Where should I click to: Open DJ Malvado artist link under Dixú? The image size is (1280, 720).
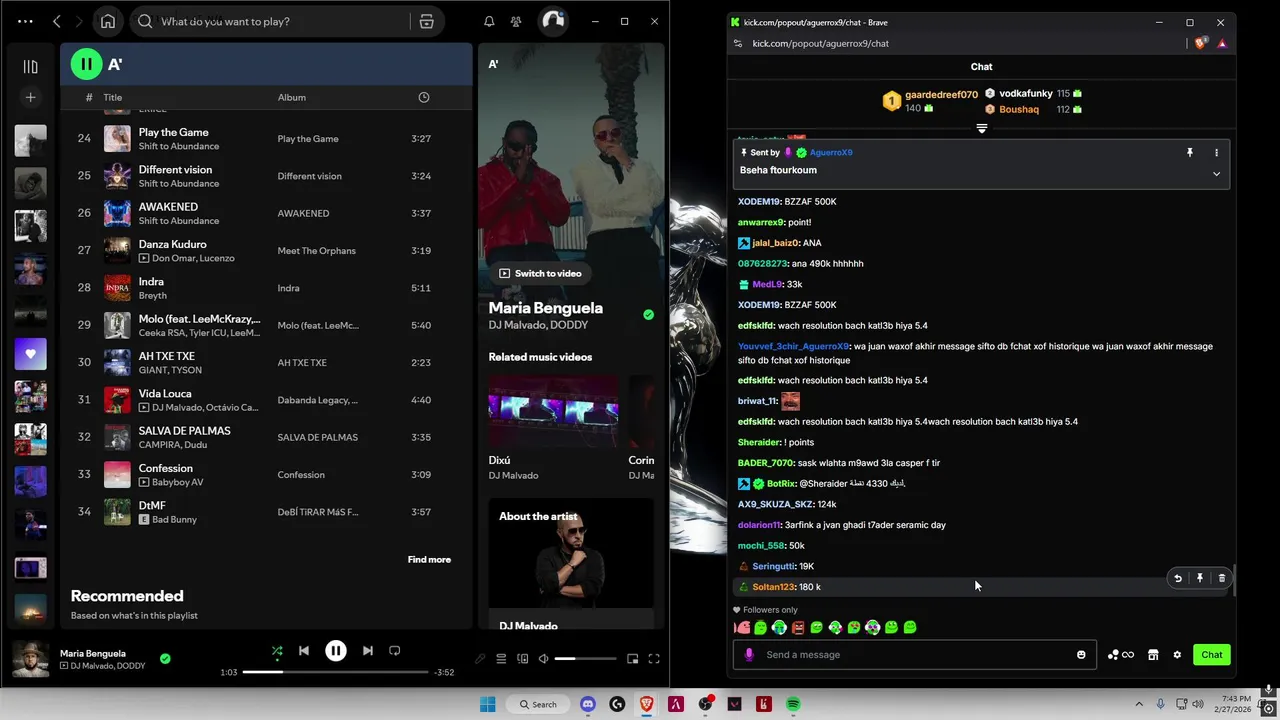click(513, 476)
